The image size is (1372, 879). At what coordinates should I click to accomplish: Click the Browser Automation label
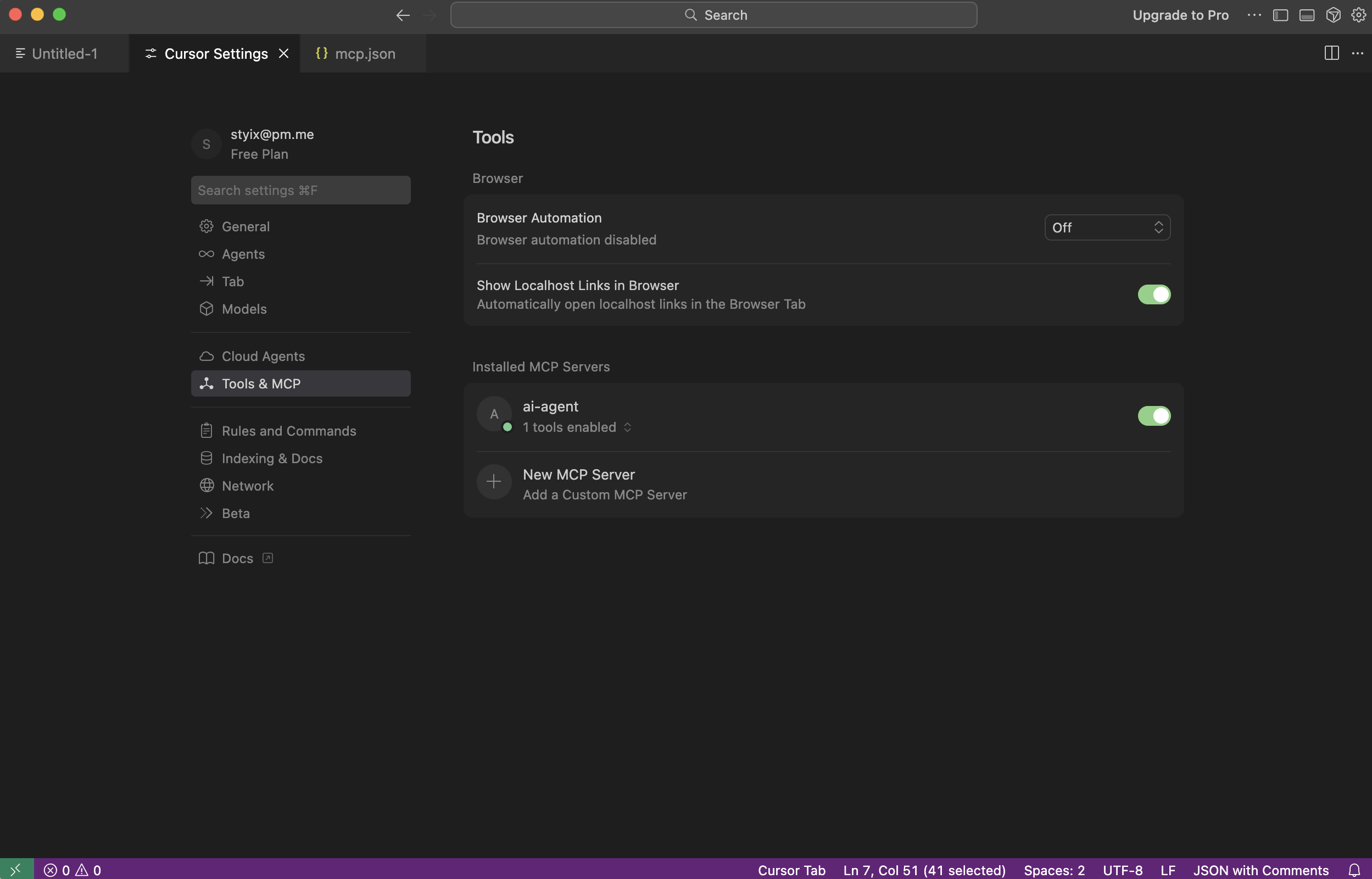(x=539, y=218)
